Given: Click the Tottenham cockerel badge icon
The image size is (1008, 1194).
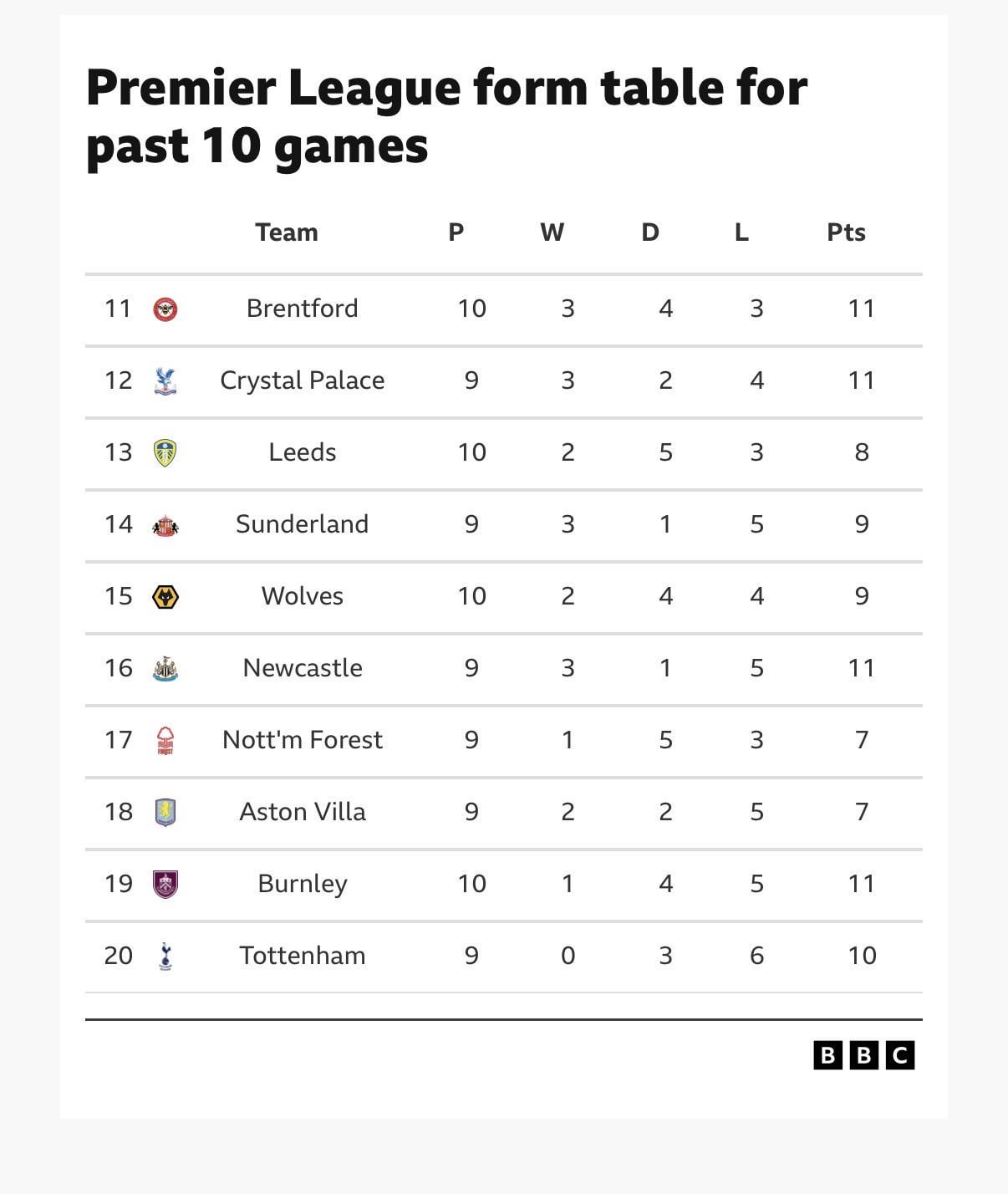Looking at the screenshot, I should pyautogui.click(x=165, y=957).
